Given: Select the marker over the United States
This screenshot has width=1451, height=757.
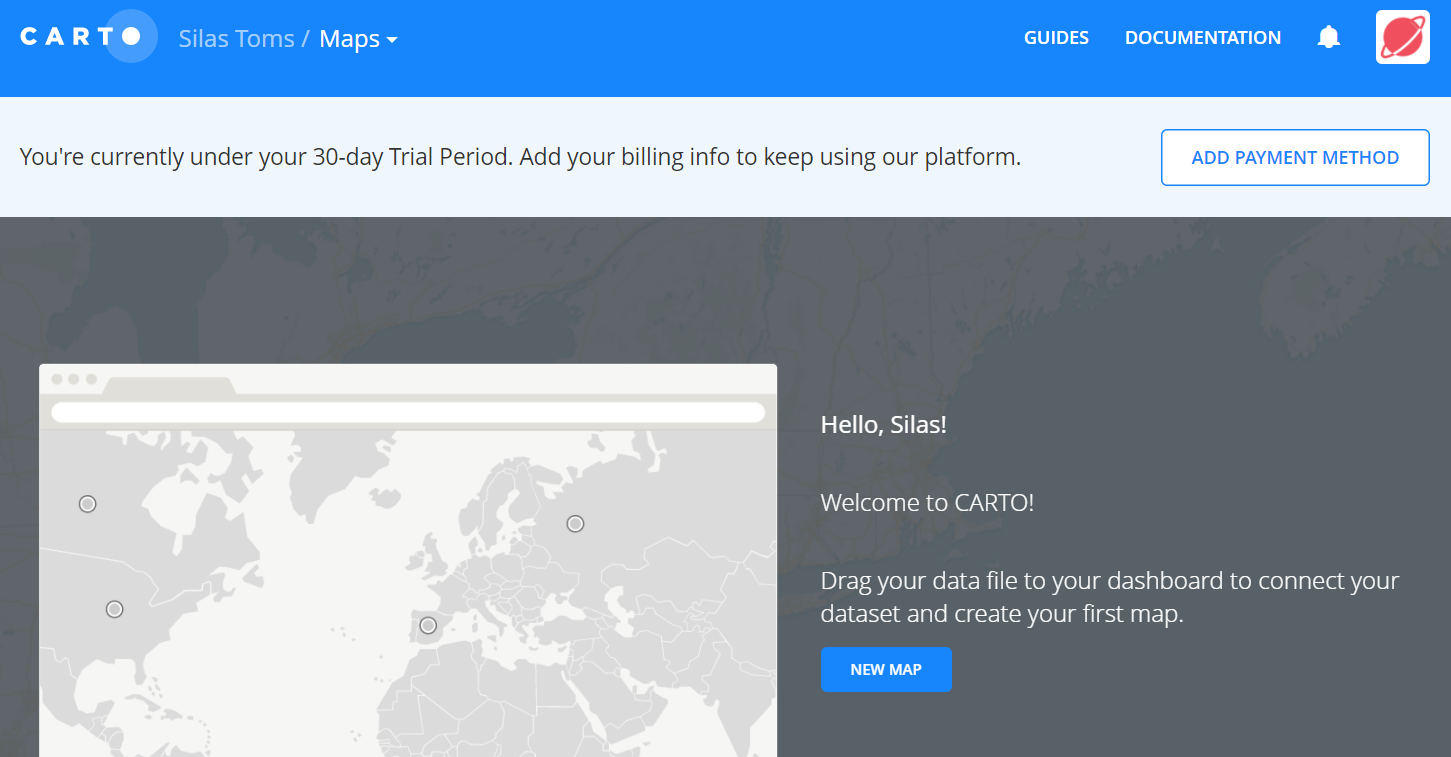Looking at the screenshot, I should (115, 609).
